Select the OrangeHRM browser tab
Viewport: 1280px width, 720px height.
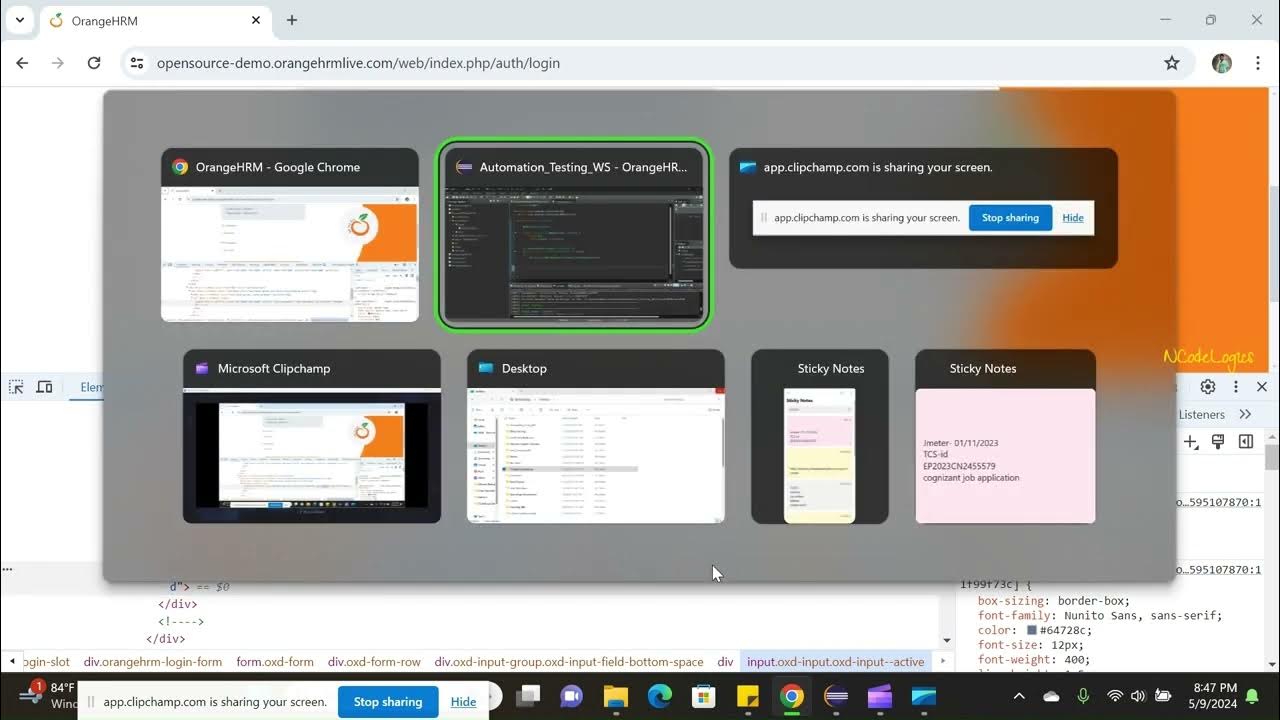point(154,21)
